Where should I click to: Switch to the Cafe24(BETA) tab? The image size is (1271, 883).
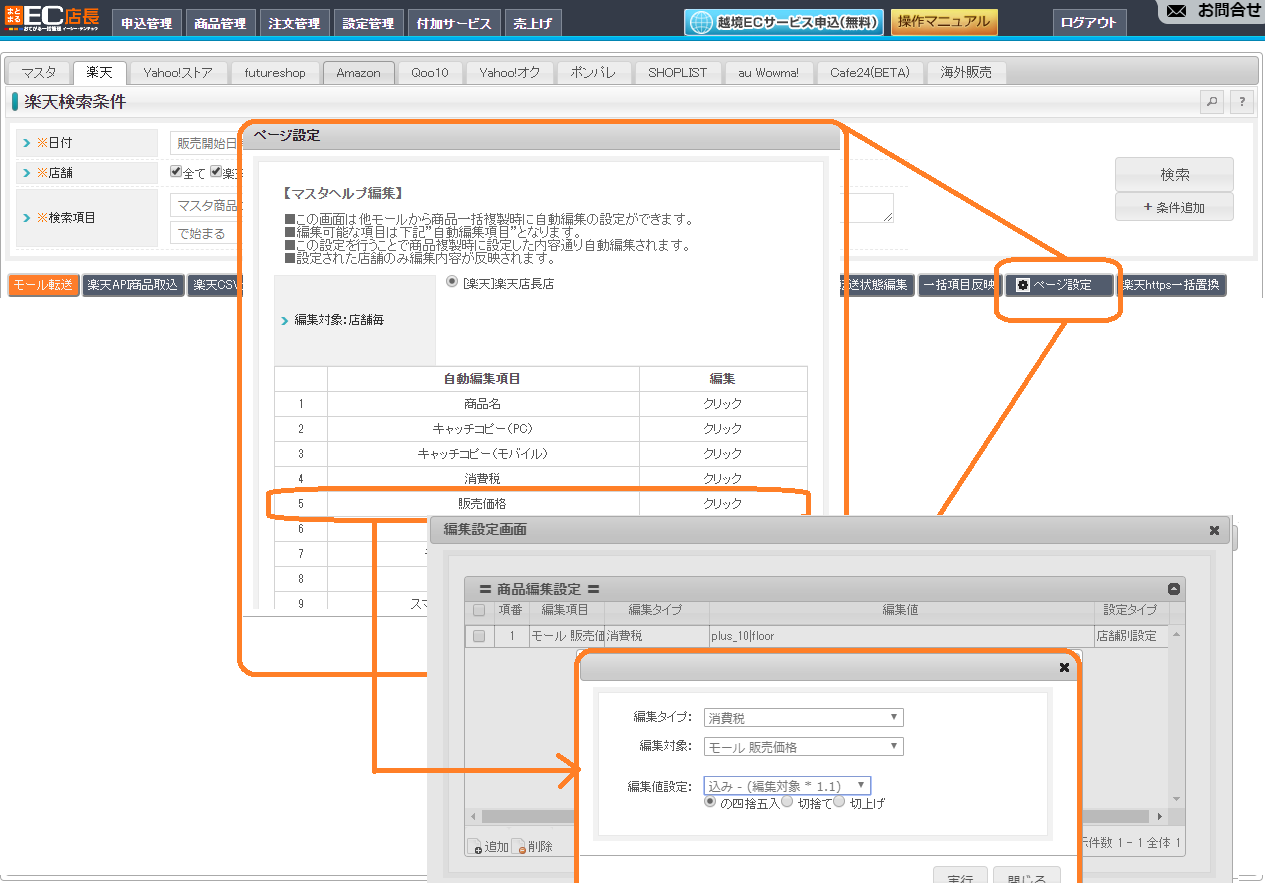pyautogui.click(x=870, y=73)
